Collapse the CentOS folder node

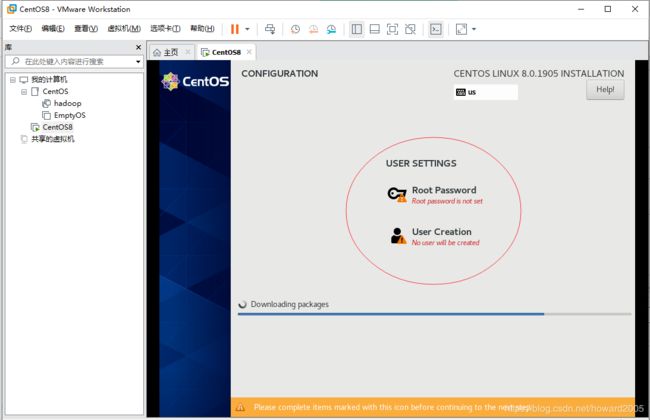[24, 92]
